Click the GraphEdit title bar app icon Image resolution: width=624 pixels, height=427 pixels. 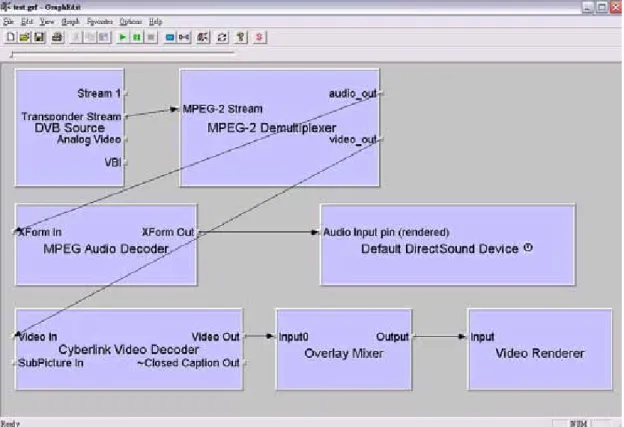(6, 6)
